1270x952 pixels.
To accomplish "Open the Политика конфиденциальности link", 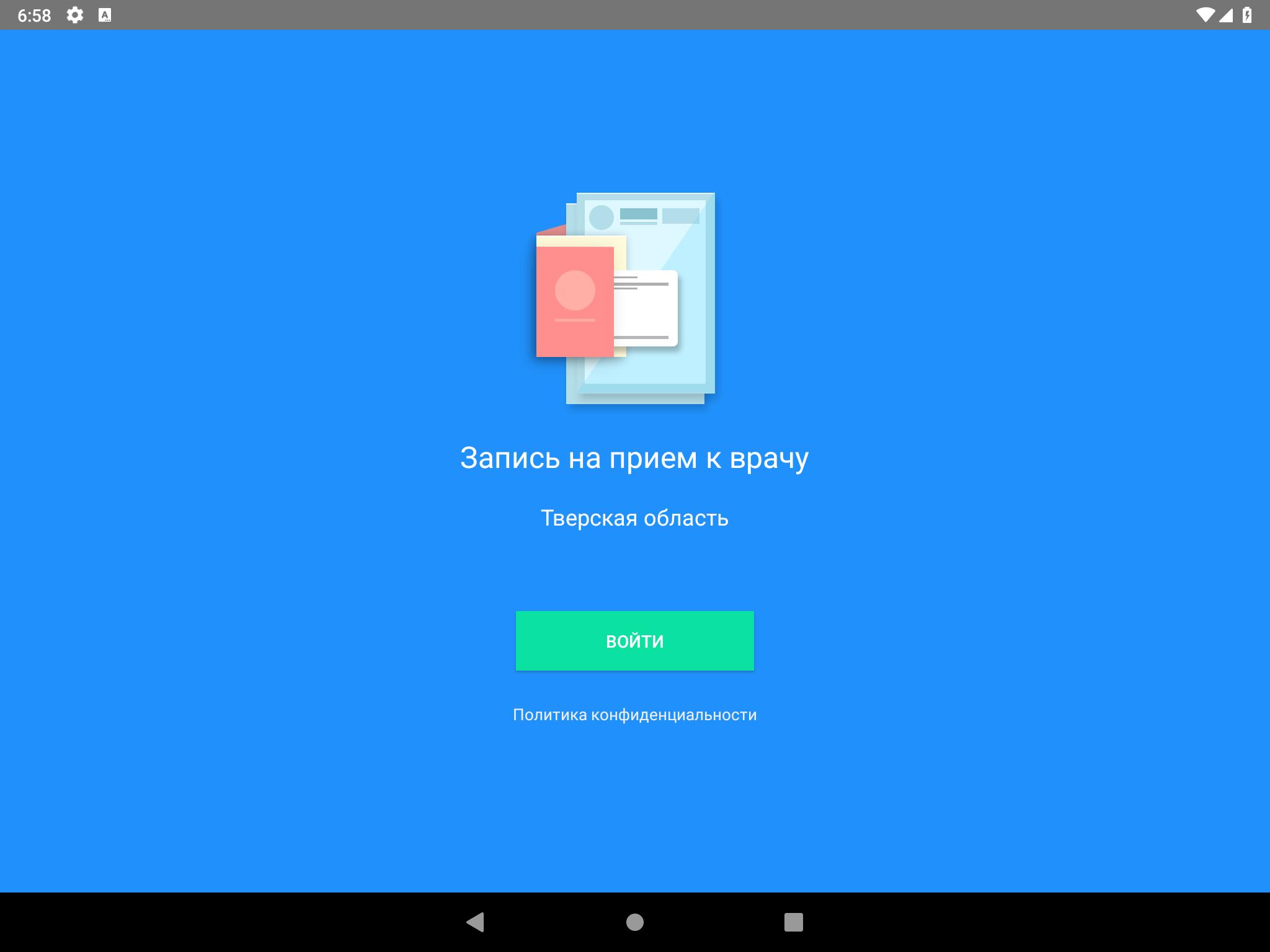I will (x=634, y=715).
